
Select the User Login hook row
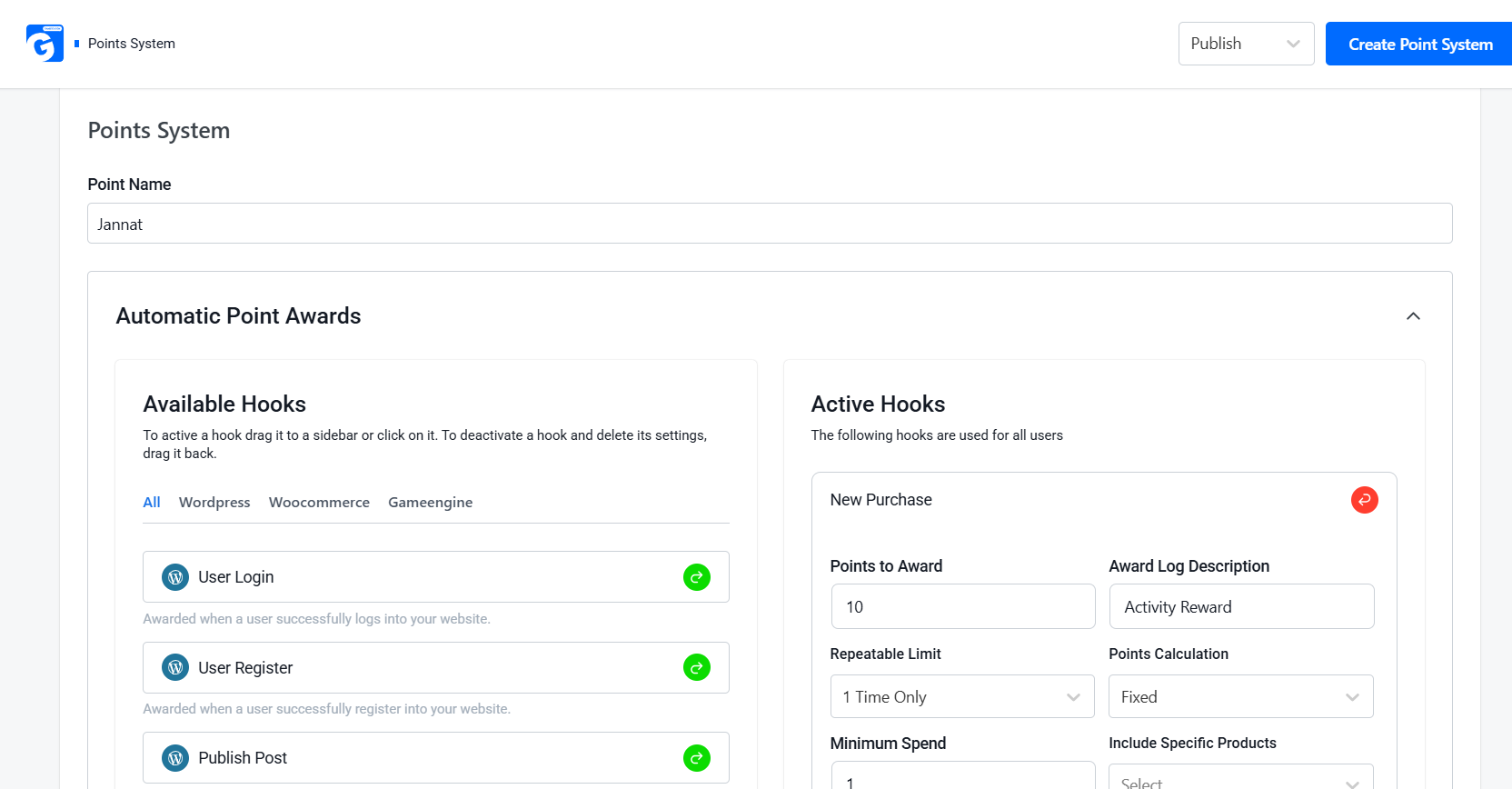coord(436,577)
